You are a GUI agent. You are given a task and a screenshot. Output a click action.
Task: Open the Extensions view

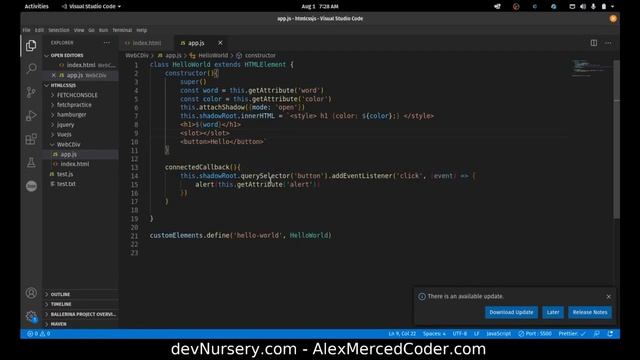(31, 139)
